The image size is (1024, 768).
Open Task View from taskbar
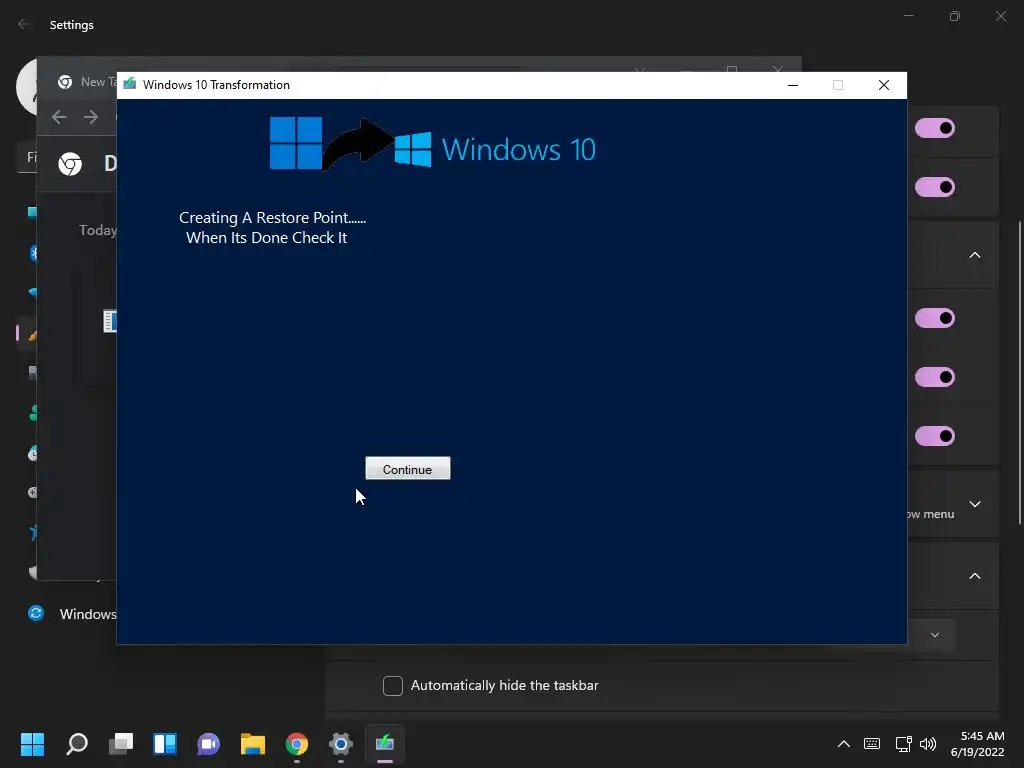121,744
